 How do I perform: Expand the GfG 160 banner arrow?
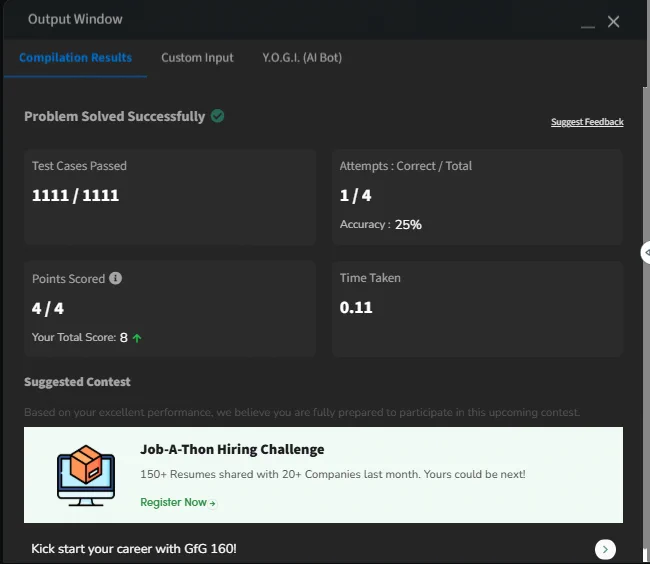[x=605, y=549]
